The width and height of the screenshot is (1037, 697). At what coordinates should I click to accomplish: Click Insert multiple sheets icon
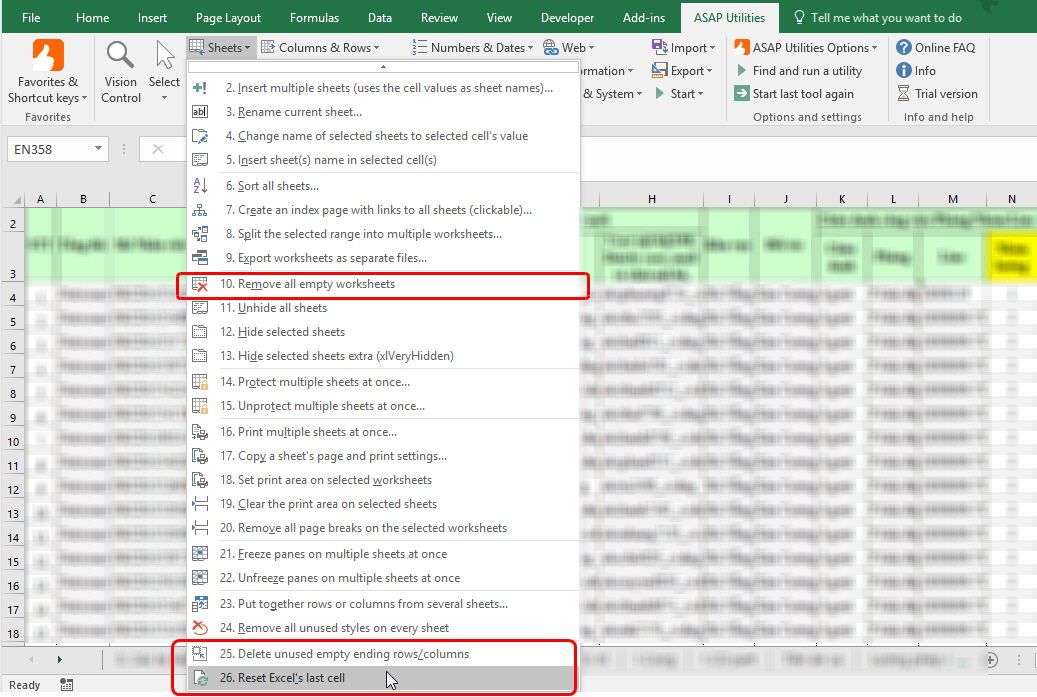[x=200, y=88]
